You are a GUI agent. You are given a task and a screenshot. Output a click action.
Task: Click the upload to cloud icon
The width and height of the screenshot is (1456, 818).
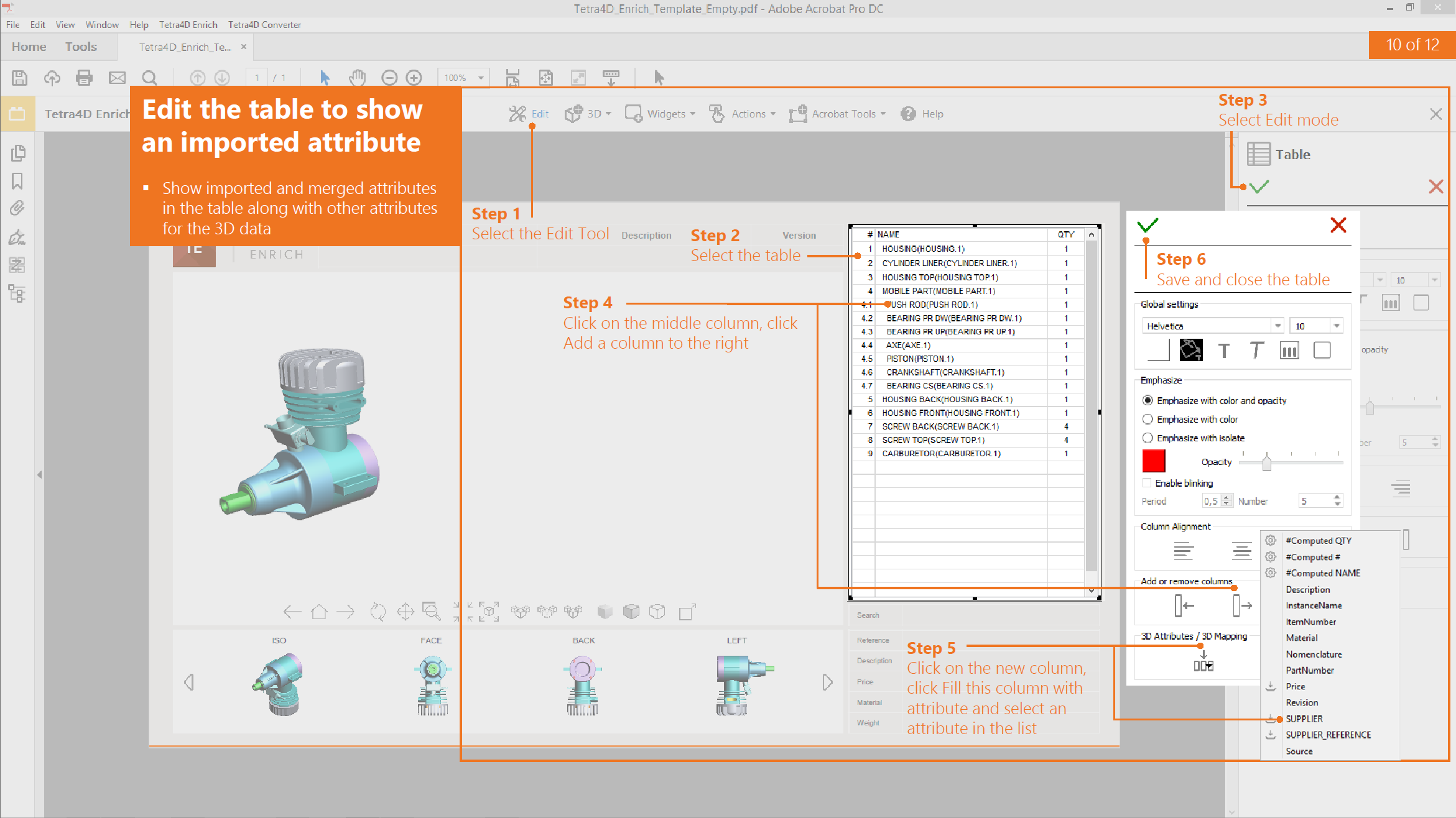tap(52, 78)
